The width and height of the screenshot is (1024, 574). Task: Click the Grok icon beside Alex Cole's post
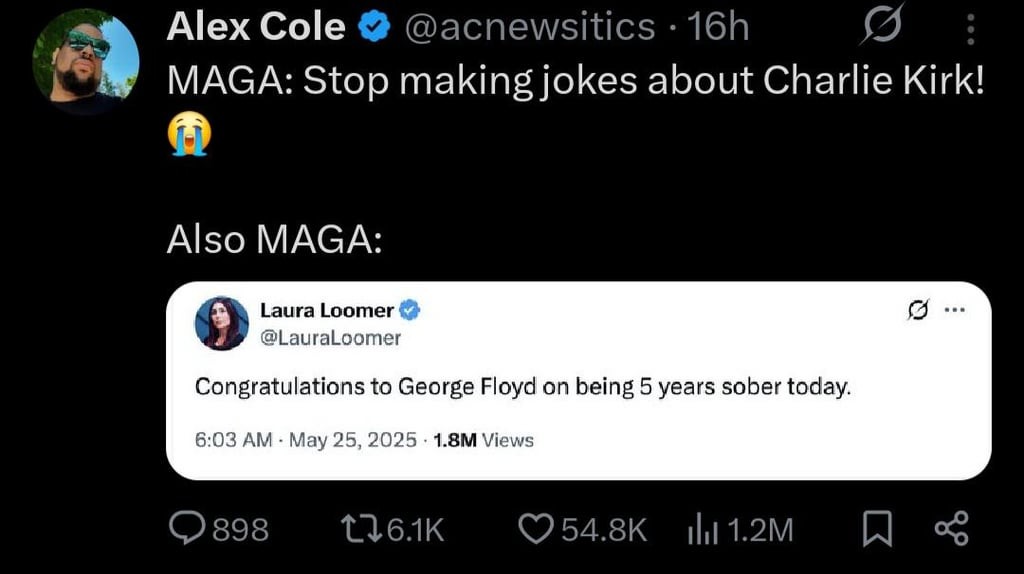[x=882, y=26]
